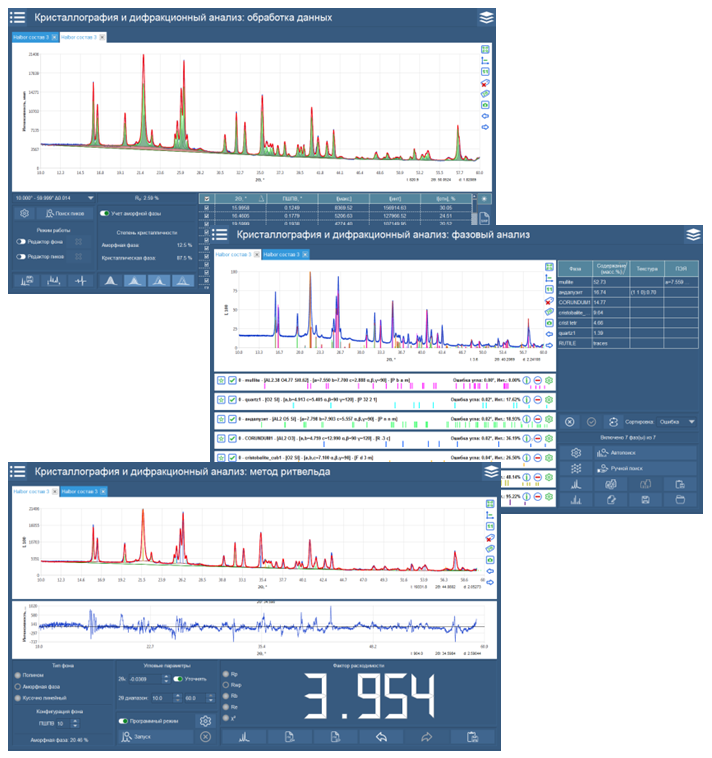This screenshot has height=758, width=712.
Task: Click the ПШПВ value input field
Action: pyautogui.click(x=61, y=722)
